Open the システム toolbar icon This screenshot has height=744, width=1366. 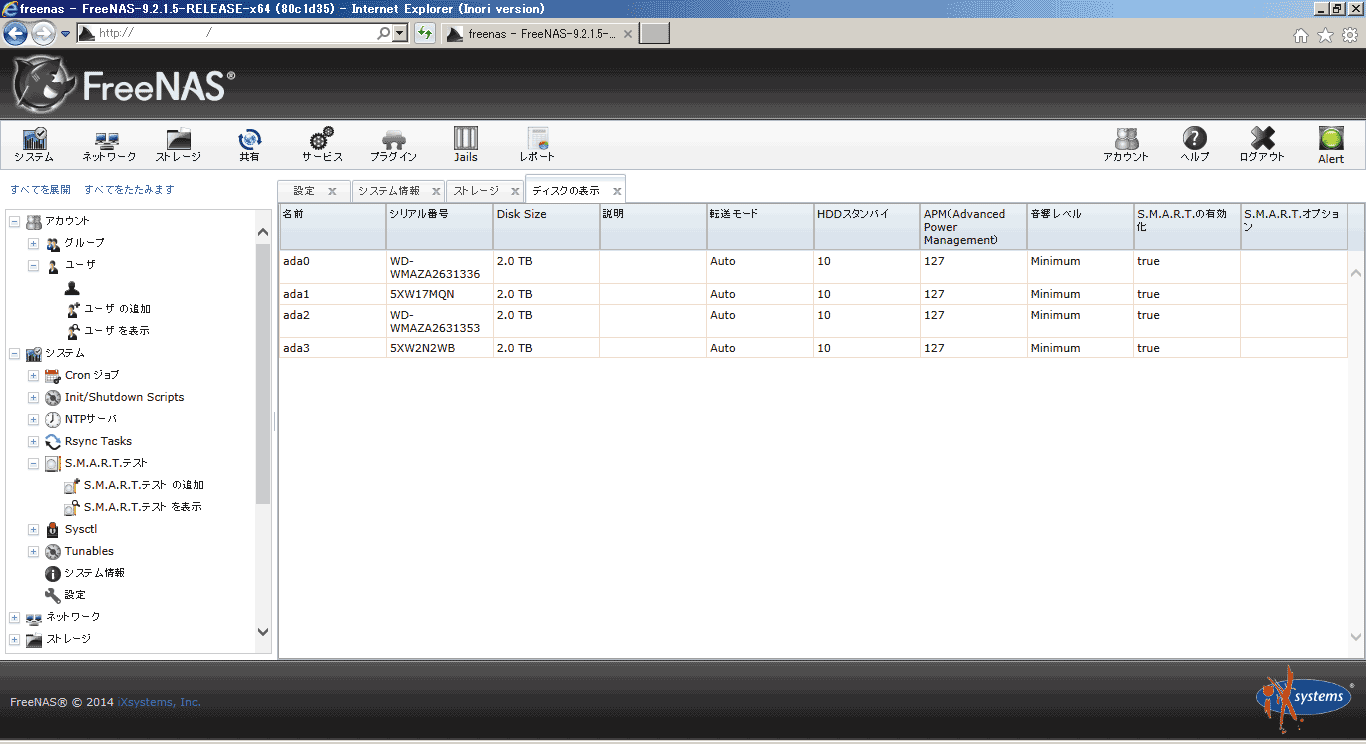pos(34,145)
